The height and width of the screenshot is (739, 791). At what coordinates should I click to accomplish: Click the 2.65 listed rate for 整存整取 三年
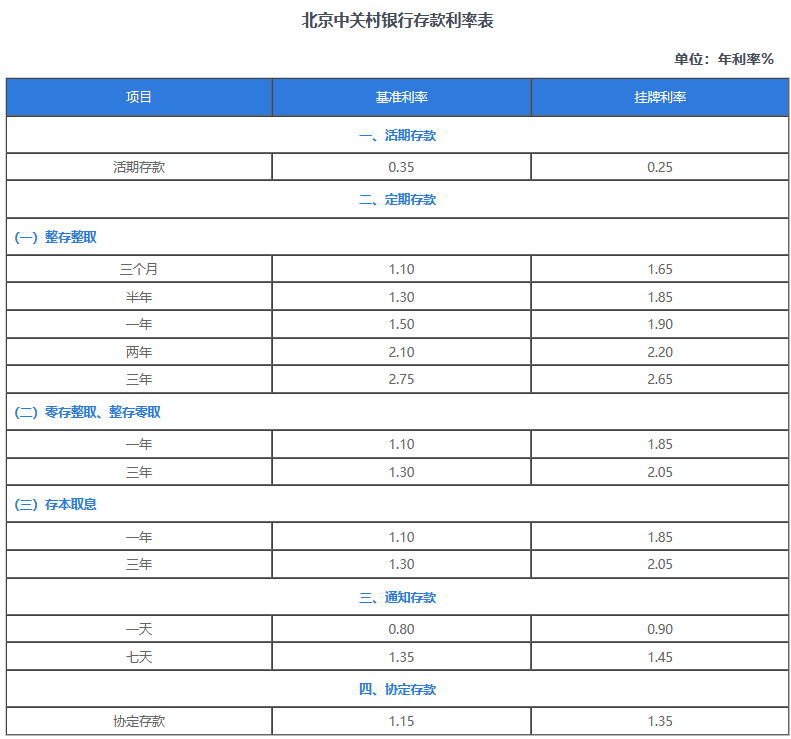point(660,379)
